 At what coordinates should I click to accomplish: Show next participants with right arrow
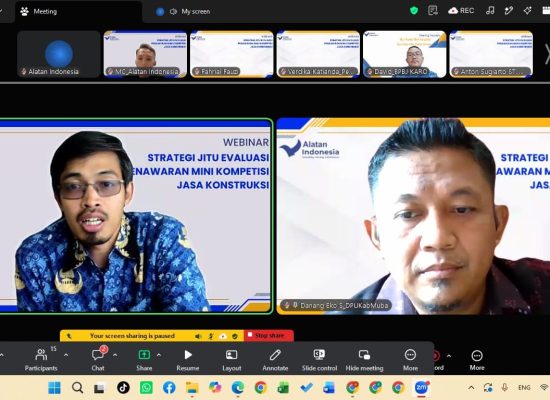tap(547, 54)
